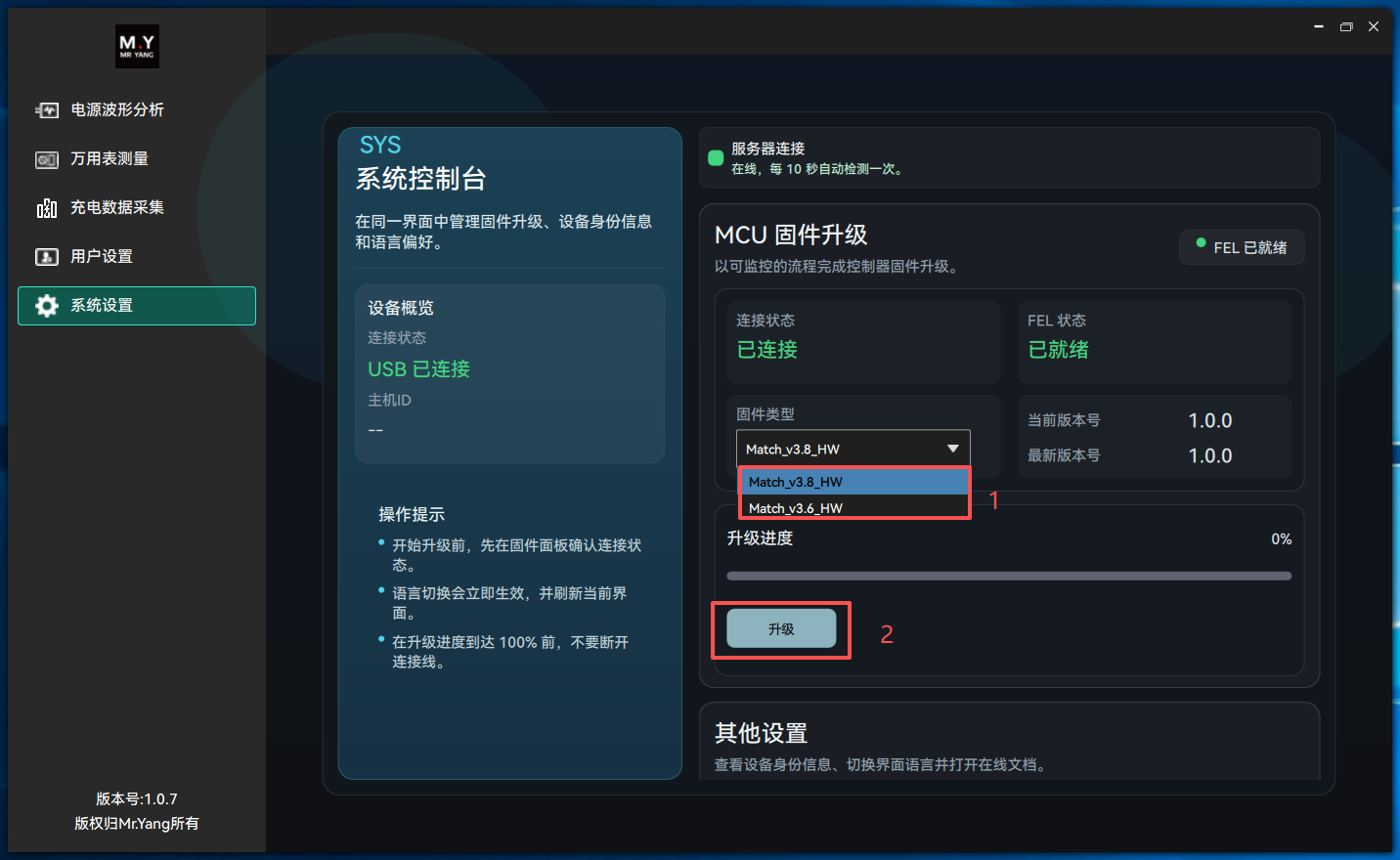This screenshot has height=860, width=1400.
Task: Open 用户设置 menu item
Action: pos(137,257)
